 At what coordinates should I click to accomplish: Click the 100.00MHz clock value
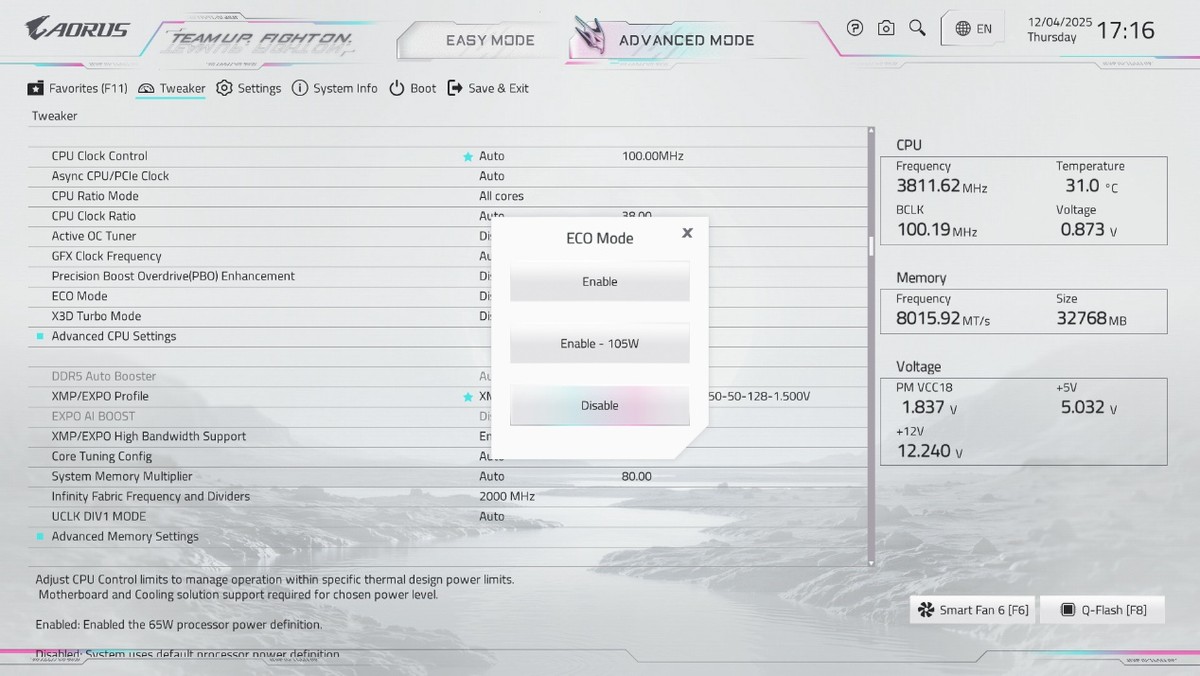pyautogui.click(x=652, y=156)
